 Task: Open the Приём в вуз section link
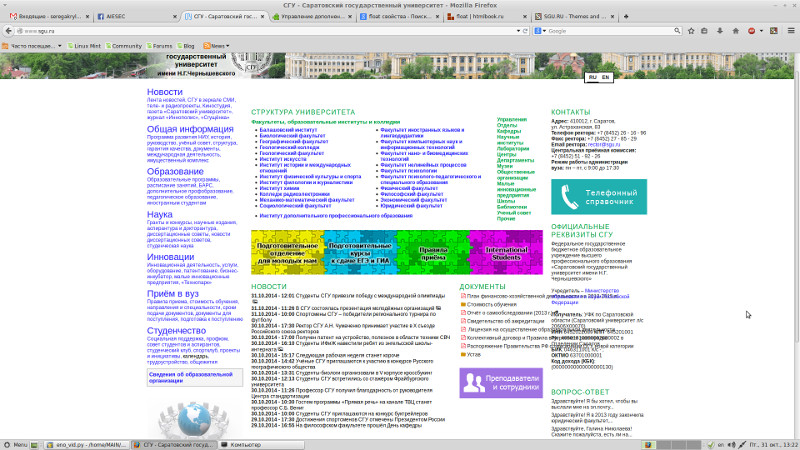(172, 293)
